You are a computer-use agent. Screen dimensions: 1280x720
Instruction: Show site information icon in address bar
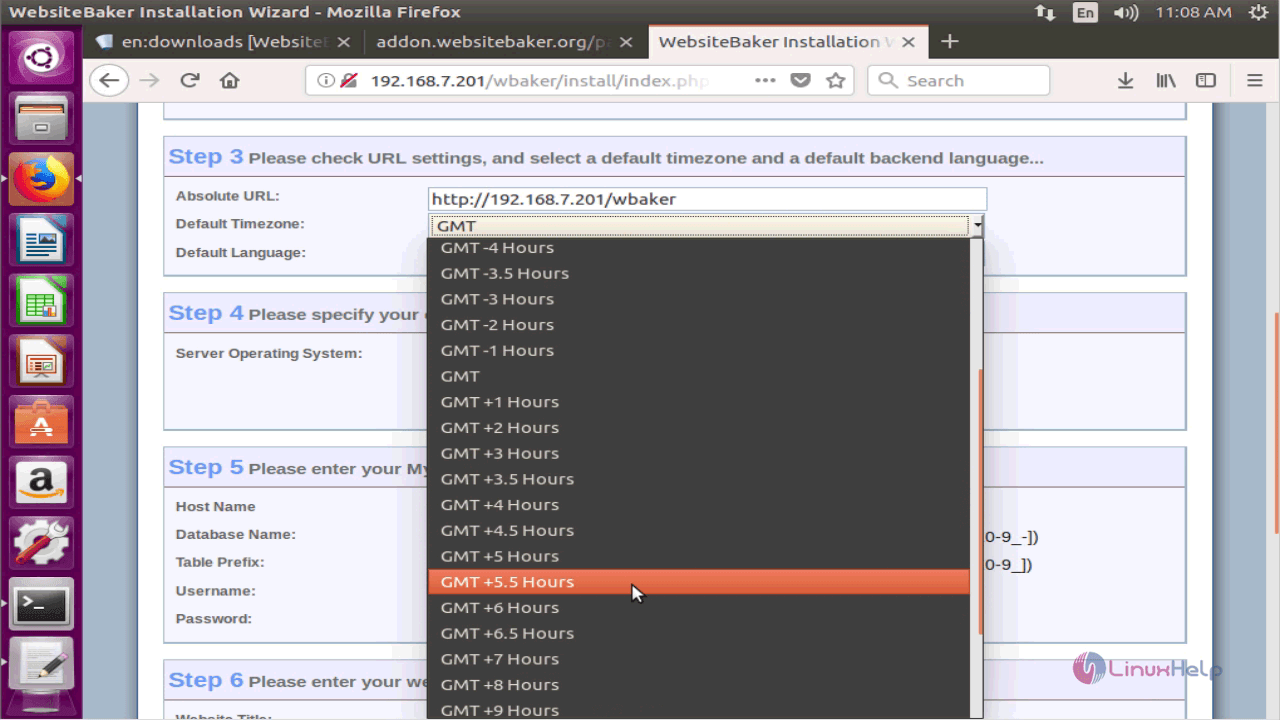(x=326, y=81)
